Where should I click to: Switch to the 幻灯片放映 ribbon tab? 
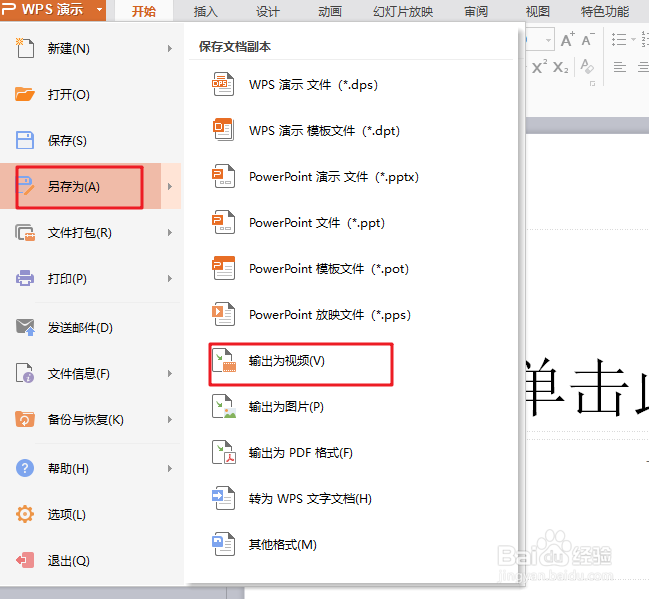pyautogui.click(x=403, y=11)
